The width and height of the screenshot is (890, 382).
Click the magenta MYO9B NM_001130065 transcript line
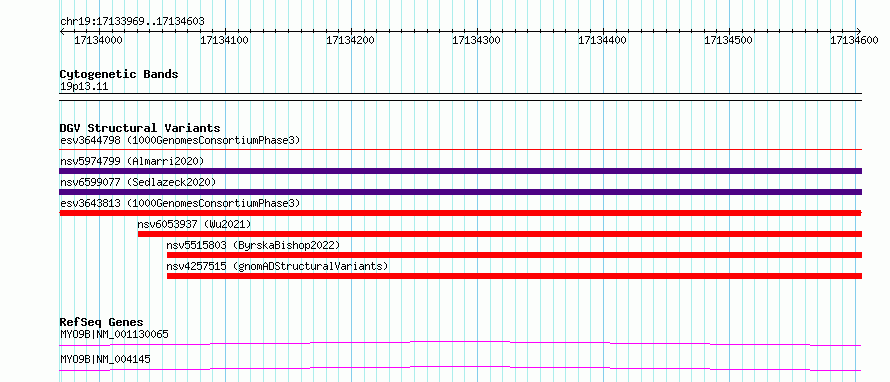460,343
